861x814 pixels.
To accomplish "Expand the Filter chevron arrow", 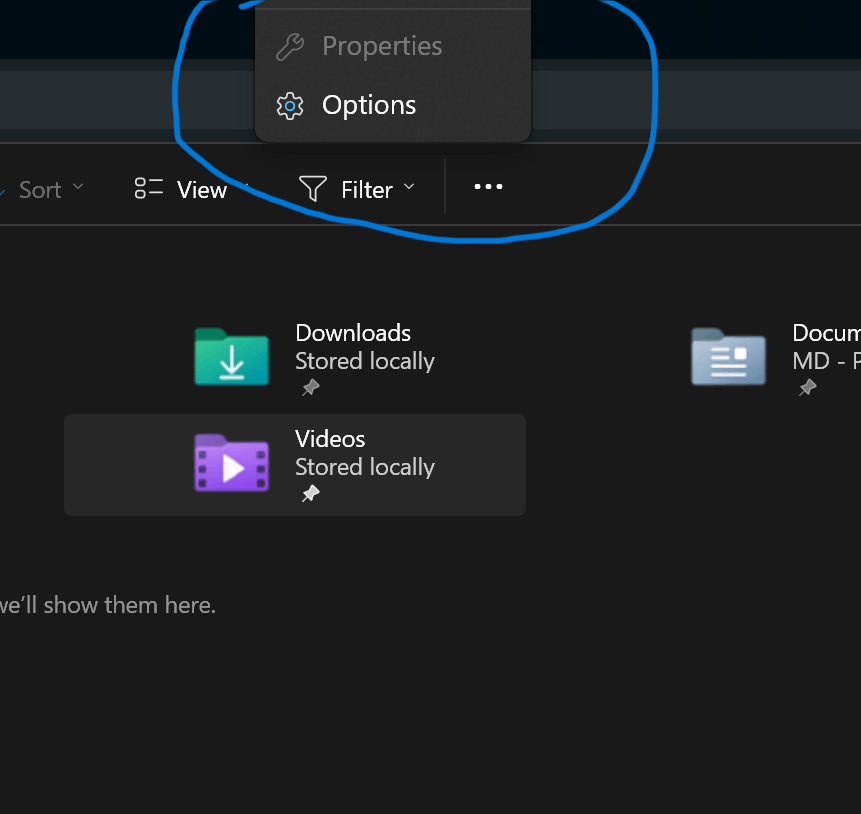I will (x=409, y=187).
